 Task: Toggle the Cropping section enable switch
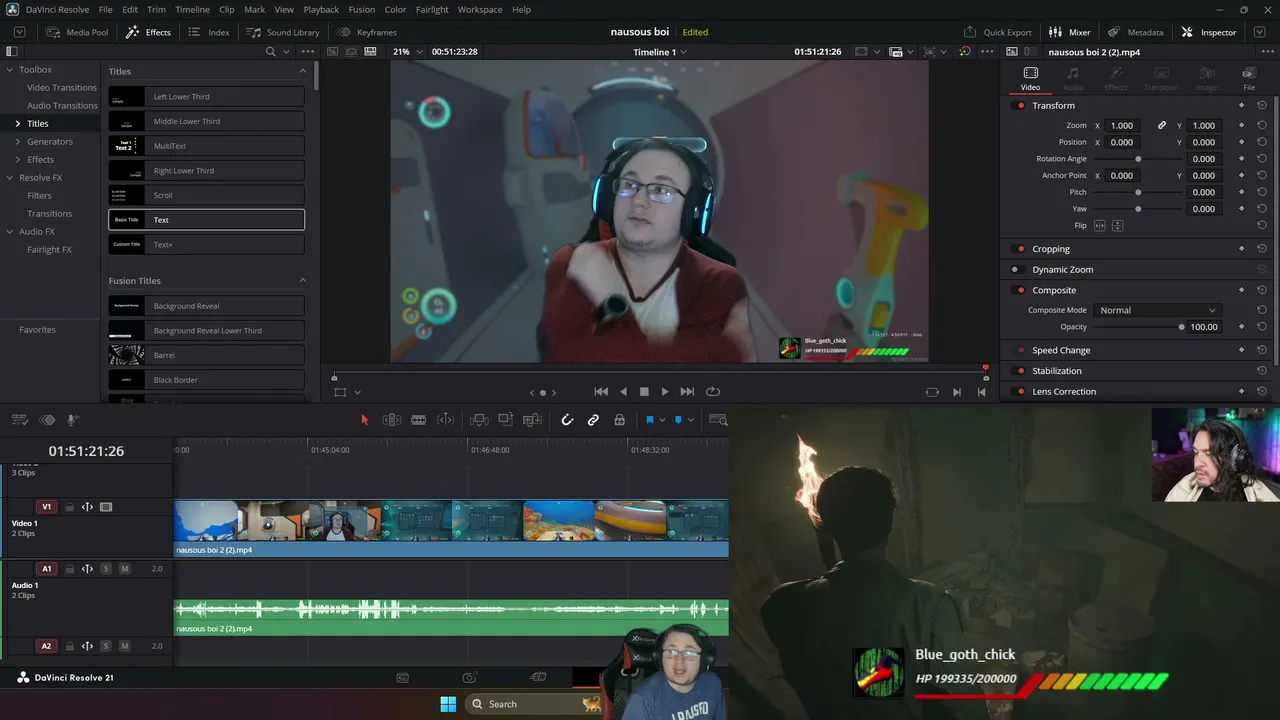(1020, 249)
